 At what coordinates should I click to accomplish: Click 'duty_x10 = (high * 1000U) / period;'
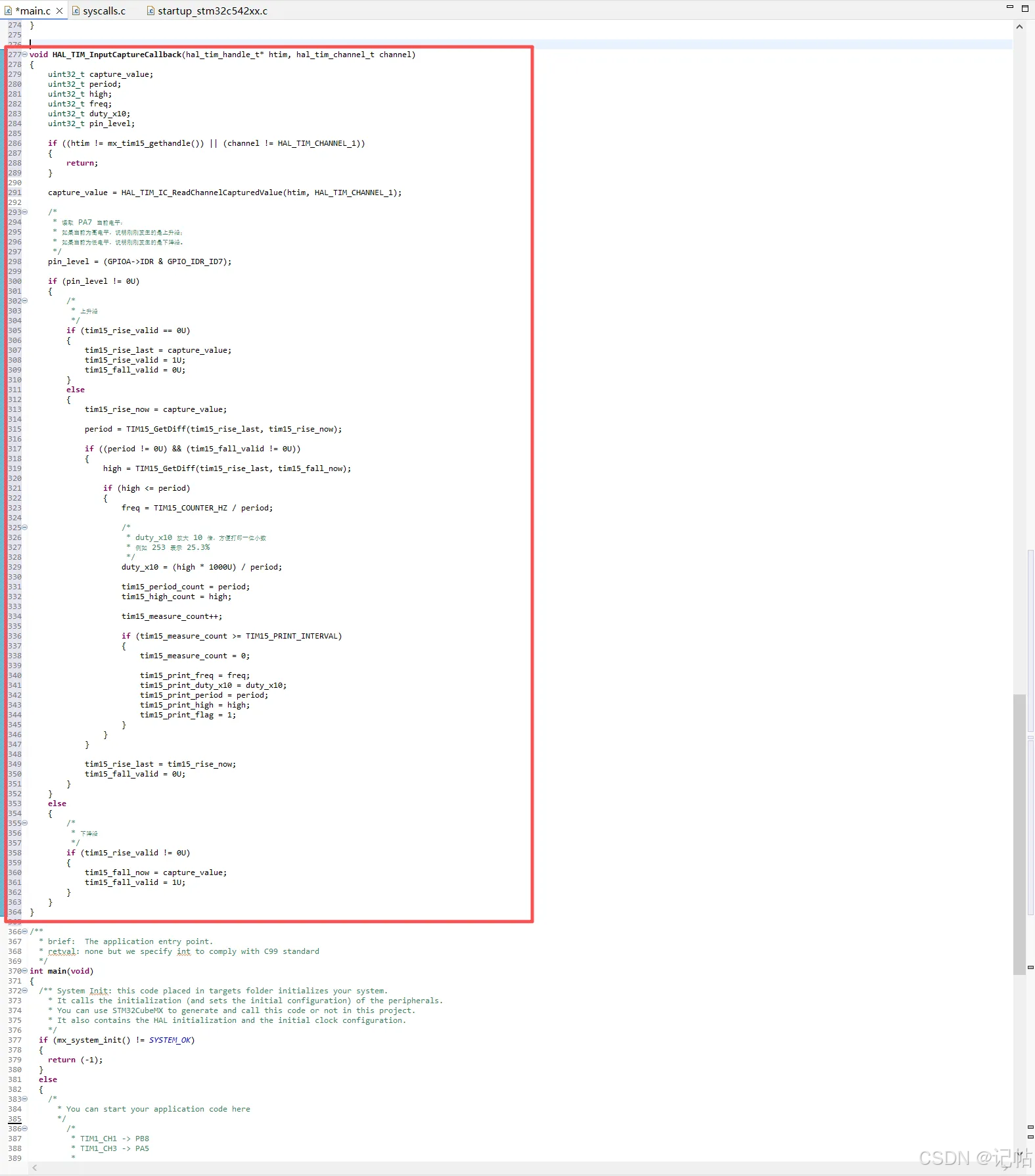coord(202,567)
